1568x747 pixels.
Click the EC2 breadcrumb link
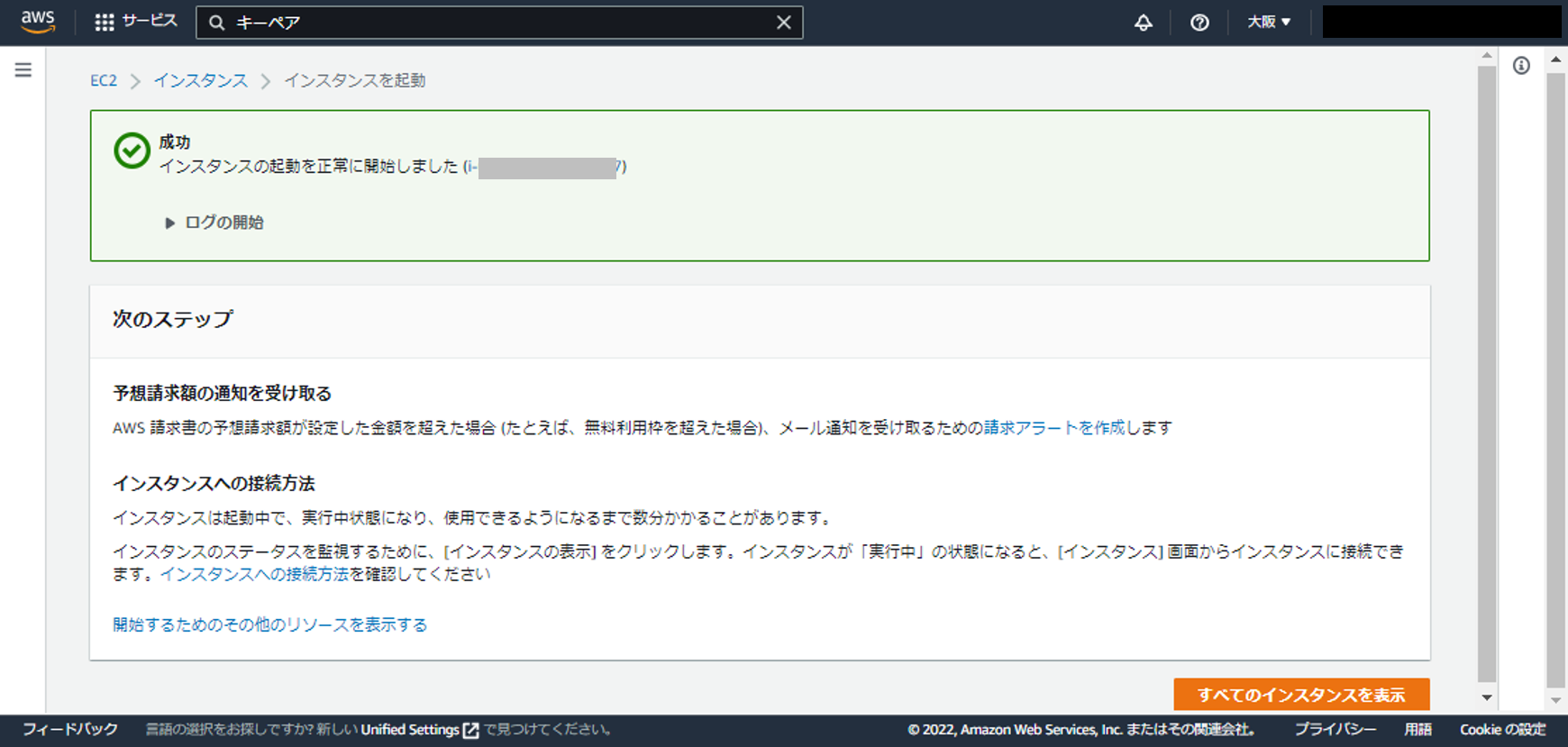click(104, 80)
